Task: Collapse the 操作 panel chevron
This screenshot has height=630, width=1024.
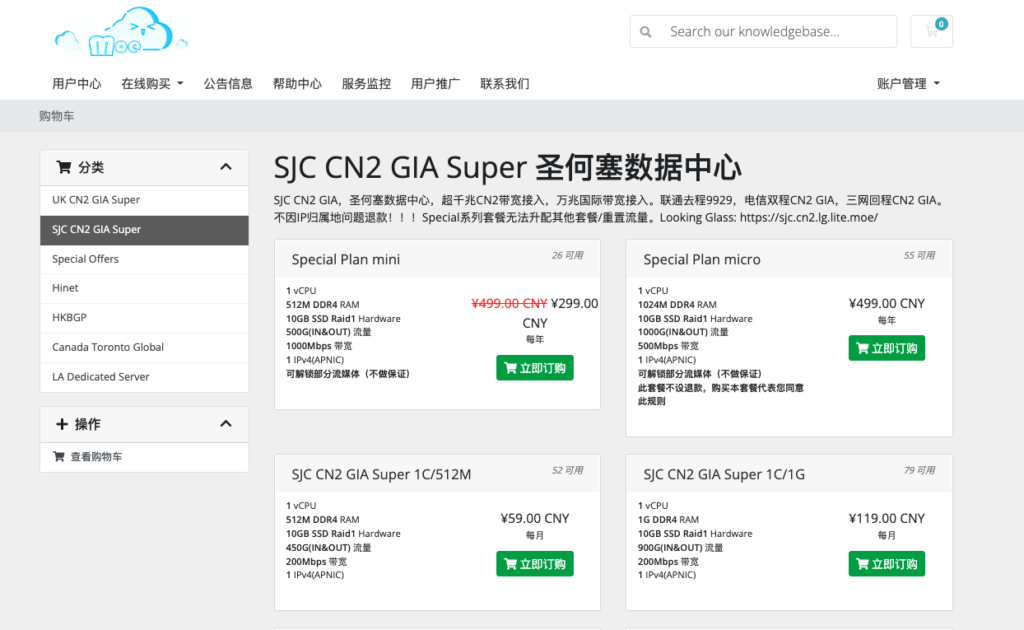Action: click(x=226, y=424)
